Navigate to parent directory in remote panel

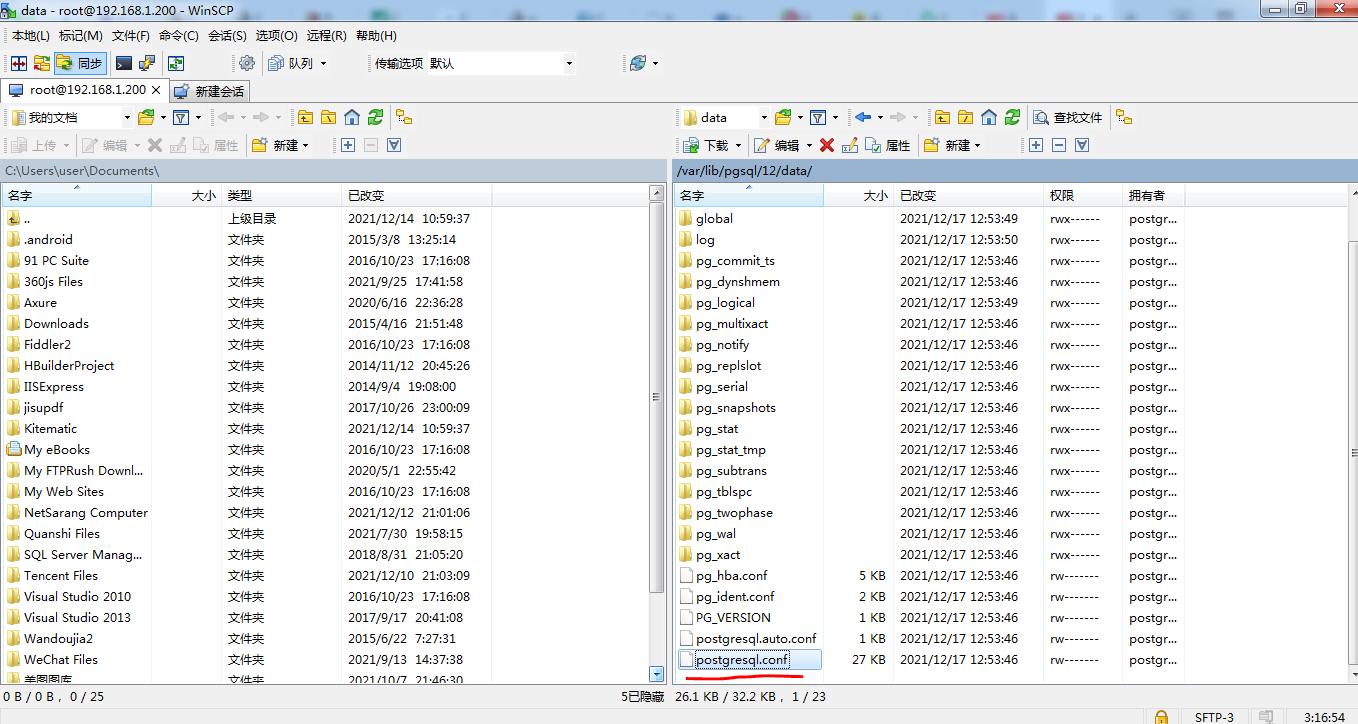click(x=941, y=118)
